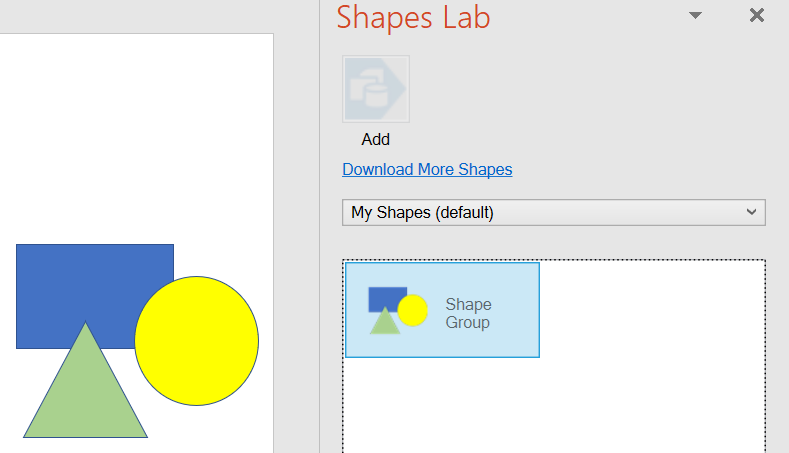Click the "Shape Group" name text

pos(468,313)
